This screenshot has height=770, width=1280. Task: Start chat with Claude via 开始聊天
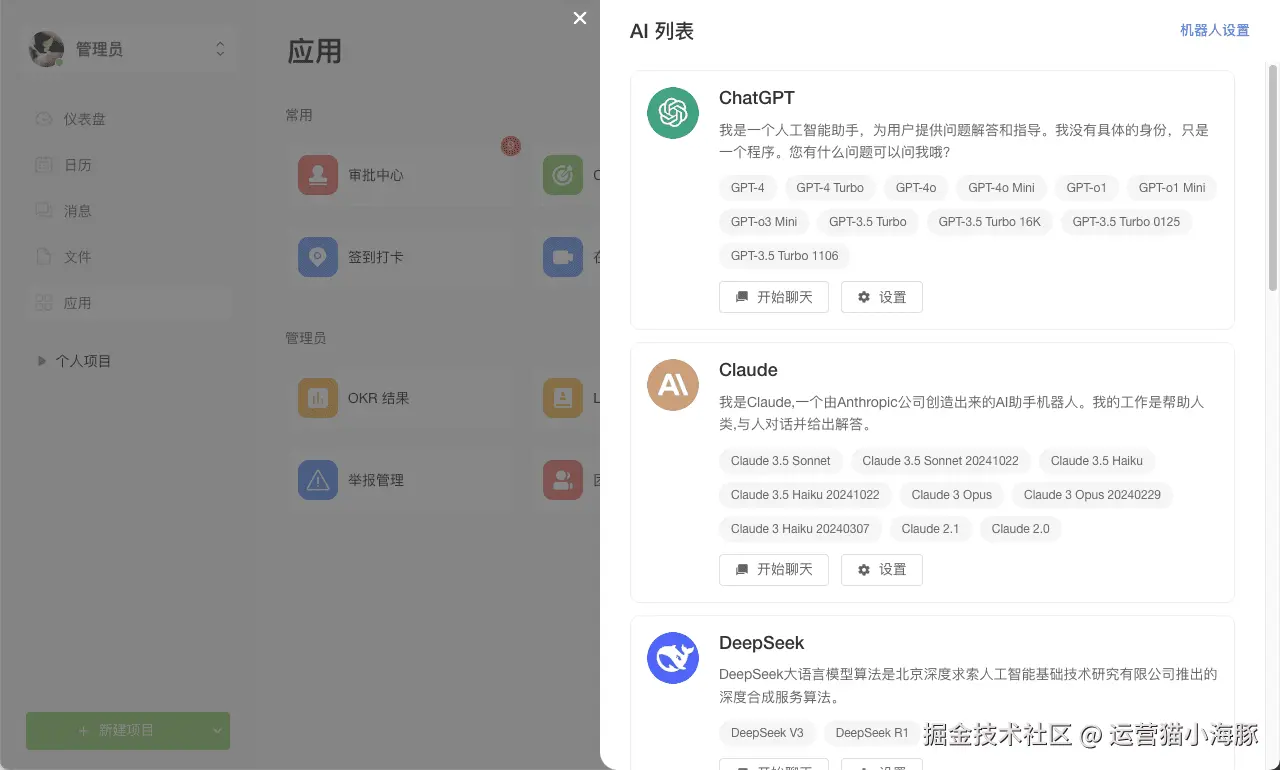(x=774, y=569)
